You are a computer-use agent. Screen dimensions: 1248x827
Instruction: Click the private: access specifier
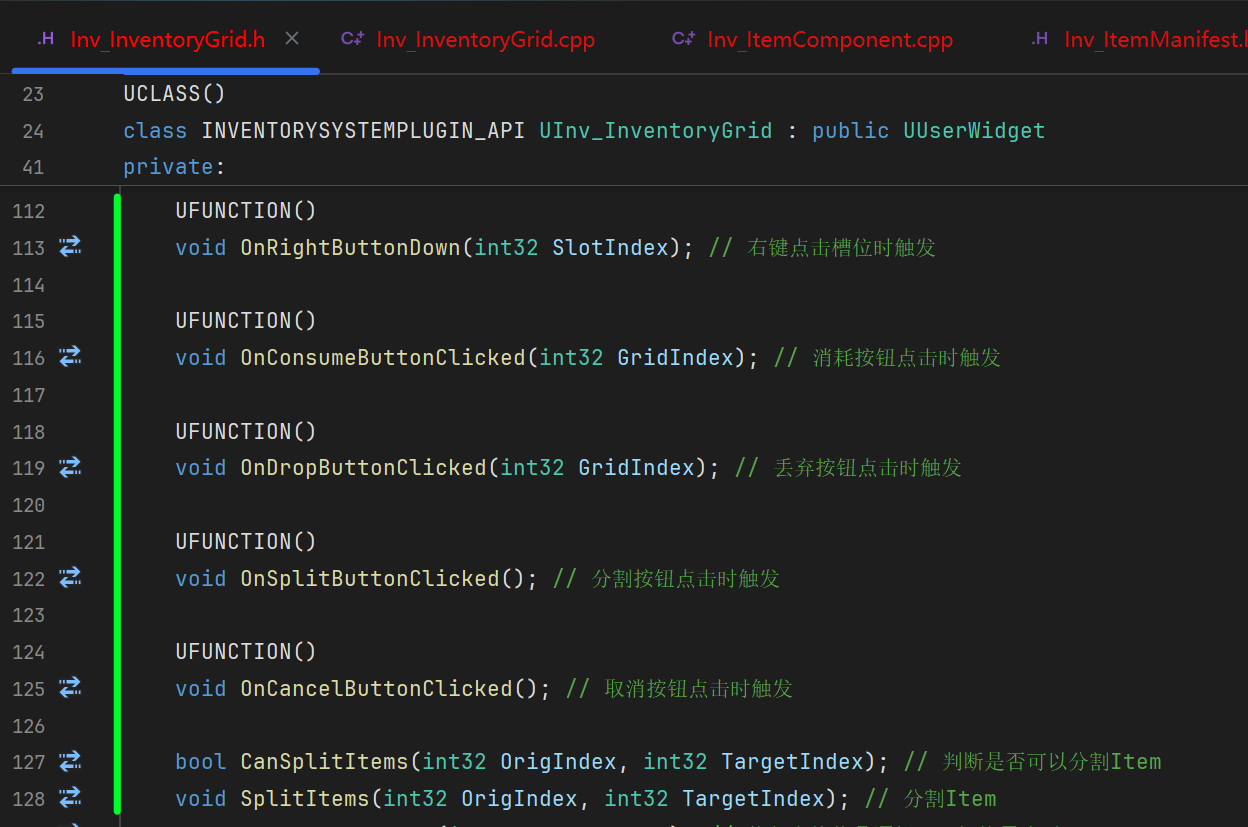tap(175, 167)
